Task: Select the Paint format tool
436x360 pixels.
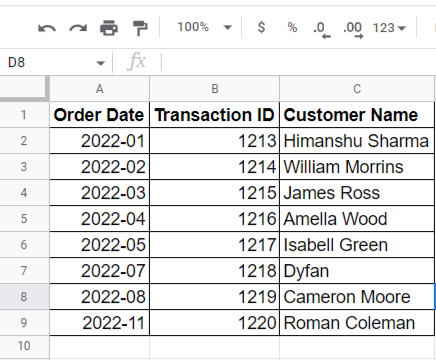Action: [x=140, y=28]
